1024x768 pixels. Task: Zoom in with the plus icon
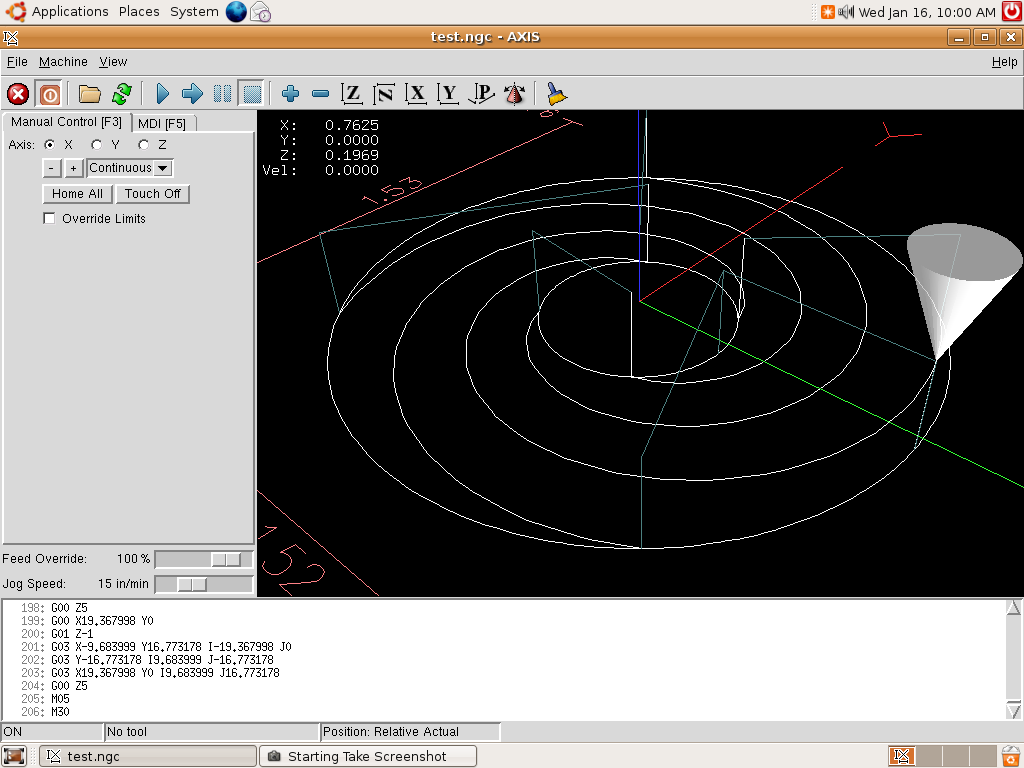pos(290,94)
